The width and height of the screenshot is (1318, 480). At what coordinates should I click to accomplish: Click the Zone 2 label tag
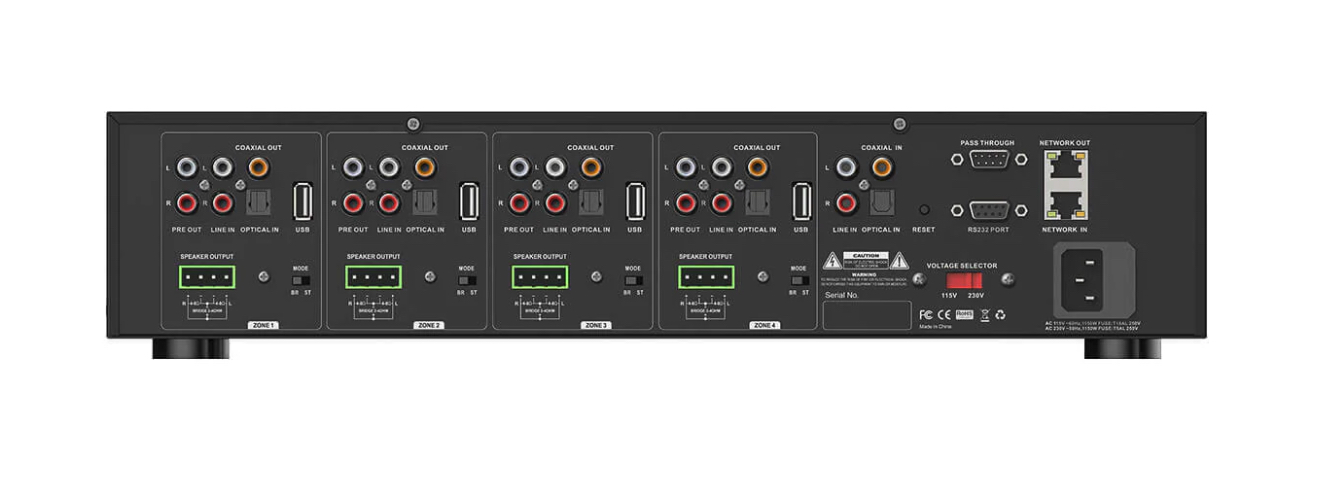coord(429,325)
